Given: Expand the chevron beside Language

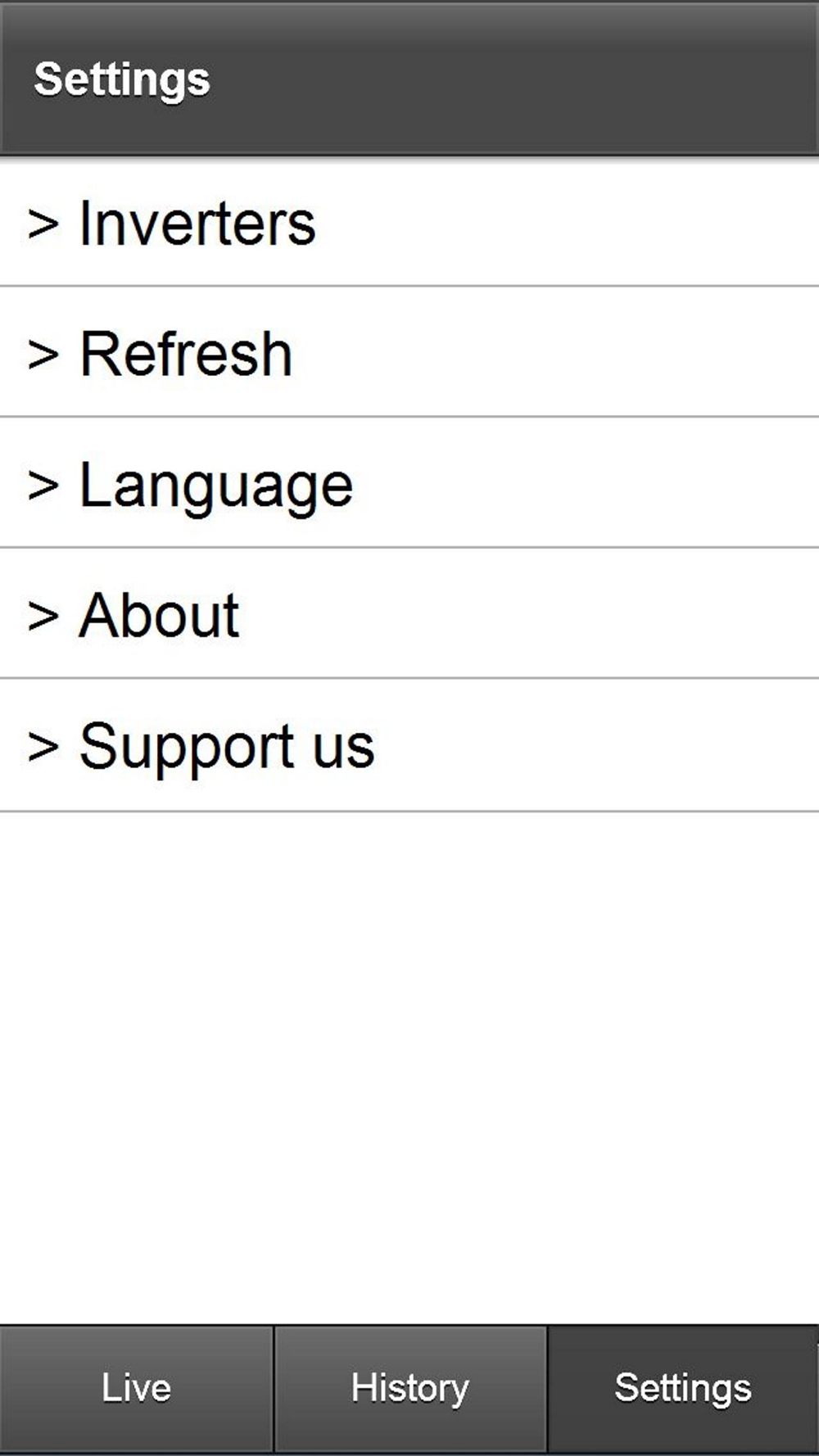Looking at the screenshot, I should tap(43, 485).
